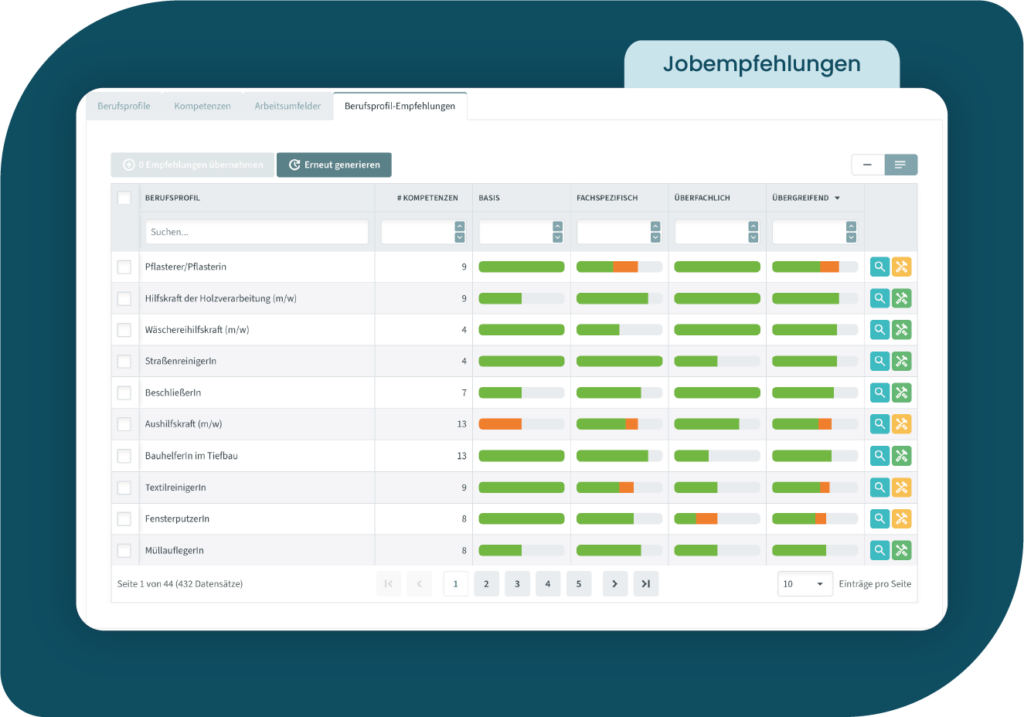Viewport: 1024px width, 717px height.
Task: Switch to expanded row view icon
Action: tap(900, 165)
